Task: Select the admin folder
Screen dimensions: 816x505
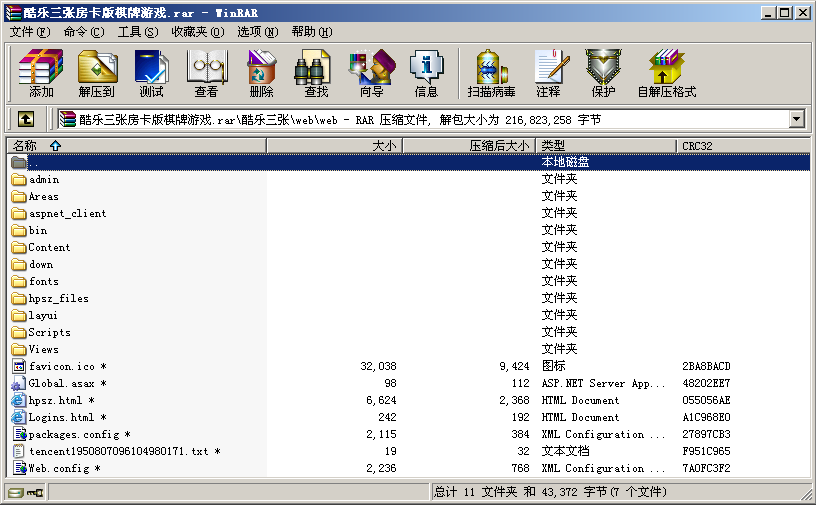Action: pyautogui.click(x=44, y=180)
